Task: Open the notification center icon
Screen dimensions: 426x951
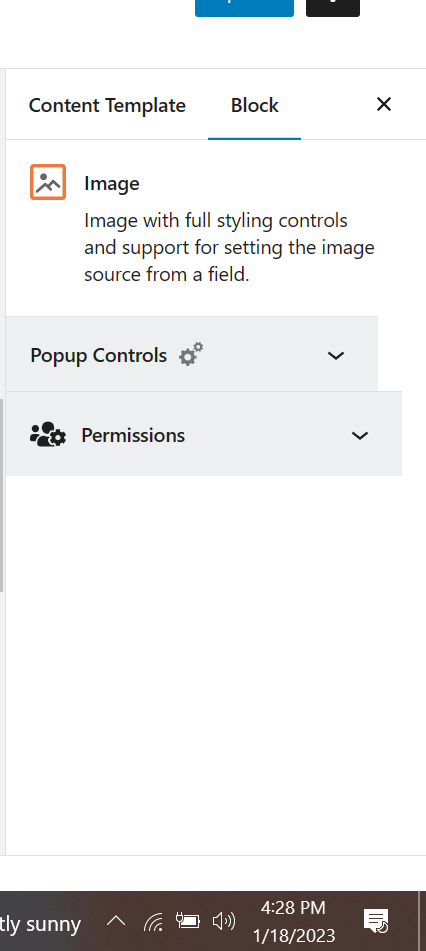Action: pyautogui.click(x=376, y=921)
